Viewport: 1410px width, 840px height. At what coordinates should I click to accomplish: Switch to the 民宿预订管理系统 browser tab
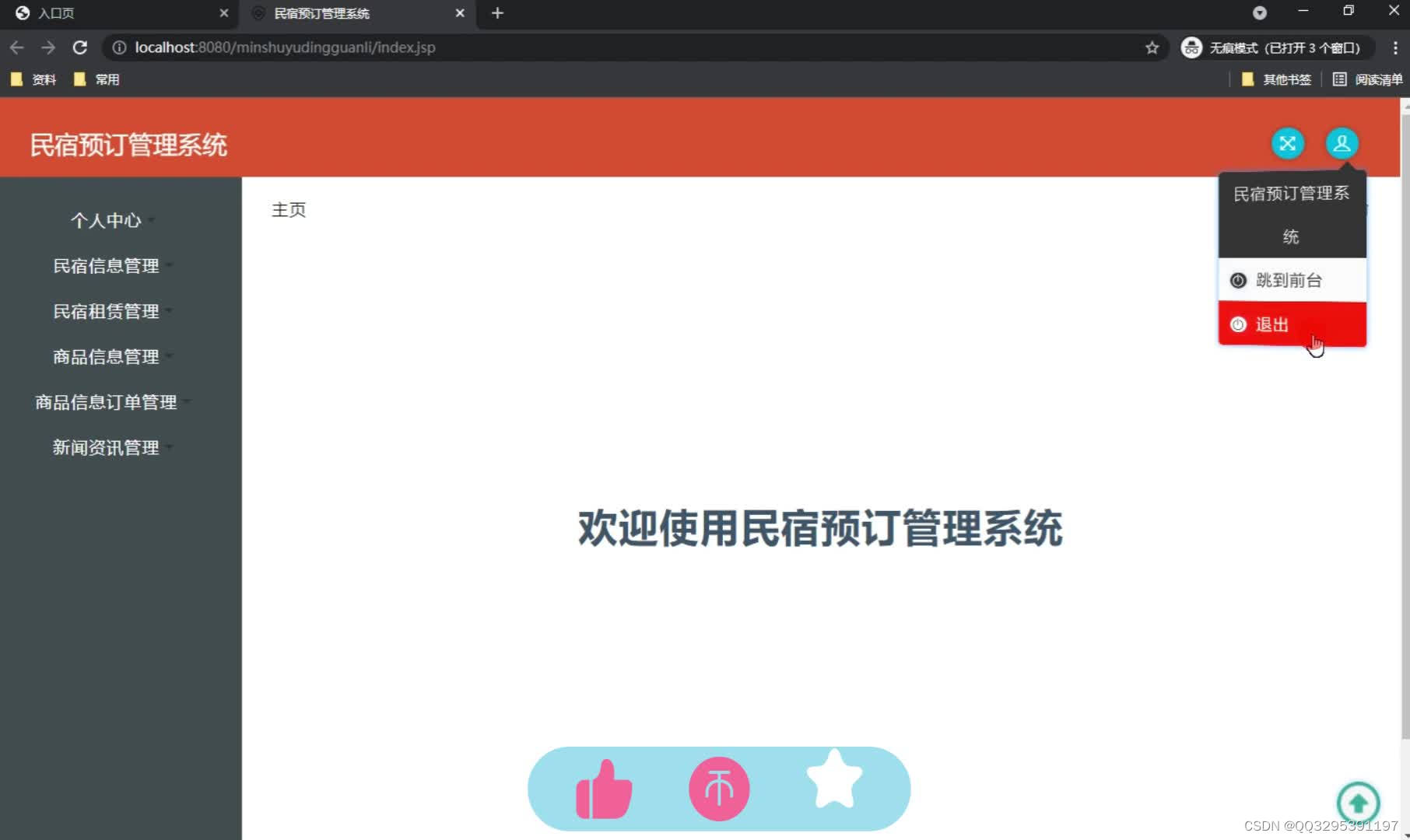pyautogui.click(x=358, y=13)
